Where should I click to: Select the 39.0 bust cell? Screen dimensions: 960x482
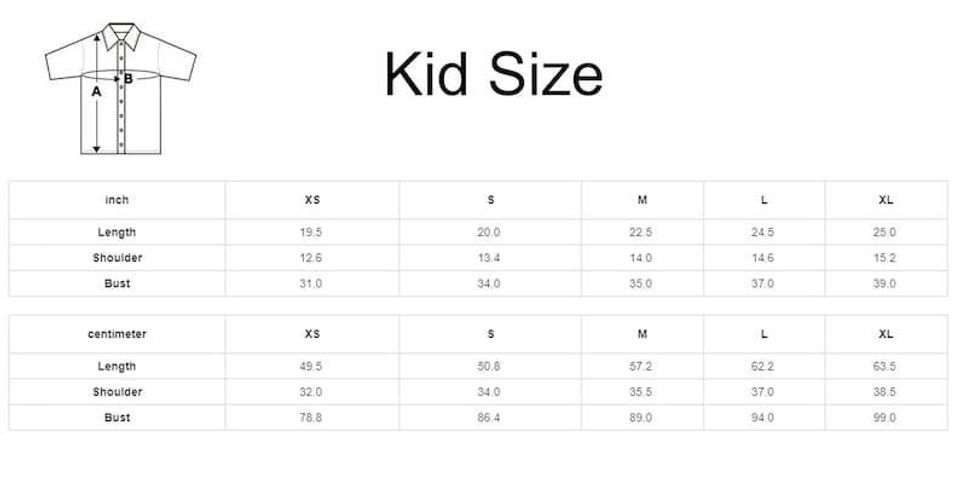click(x=885, y=284)
